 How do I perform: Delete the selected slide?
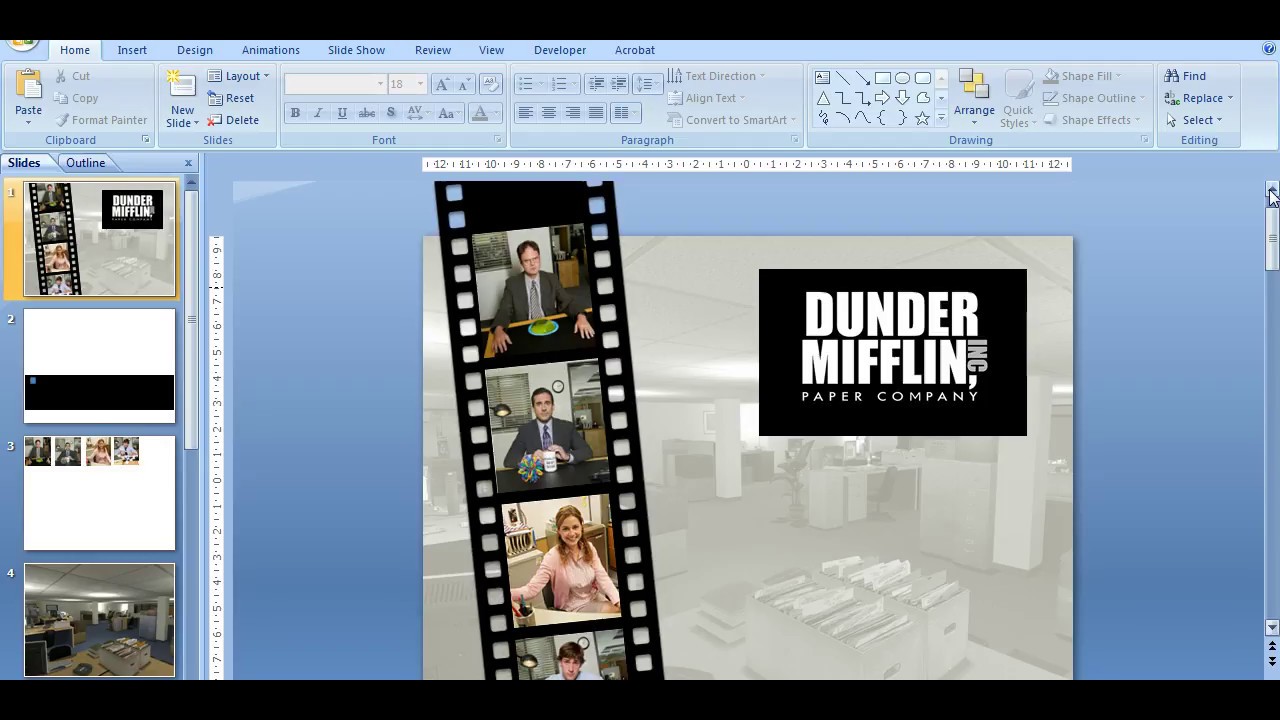(233, 120)
